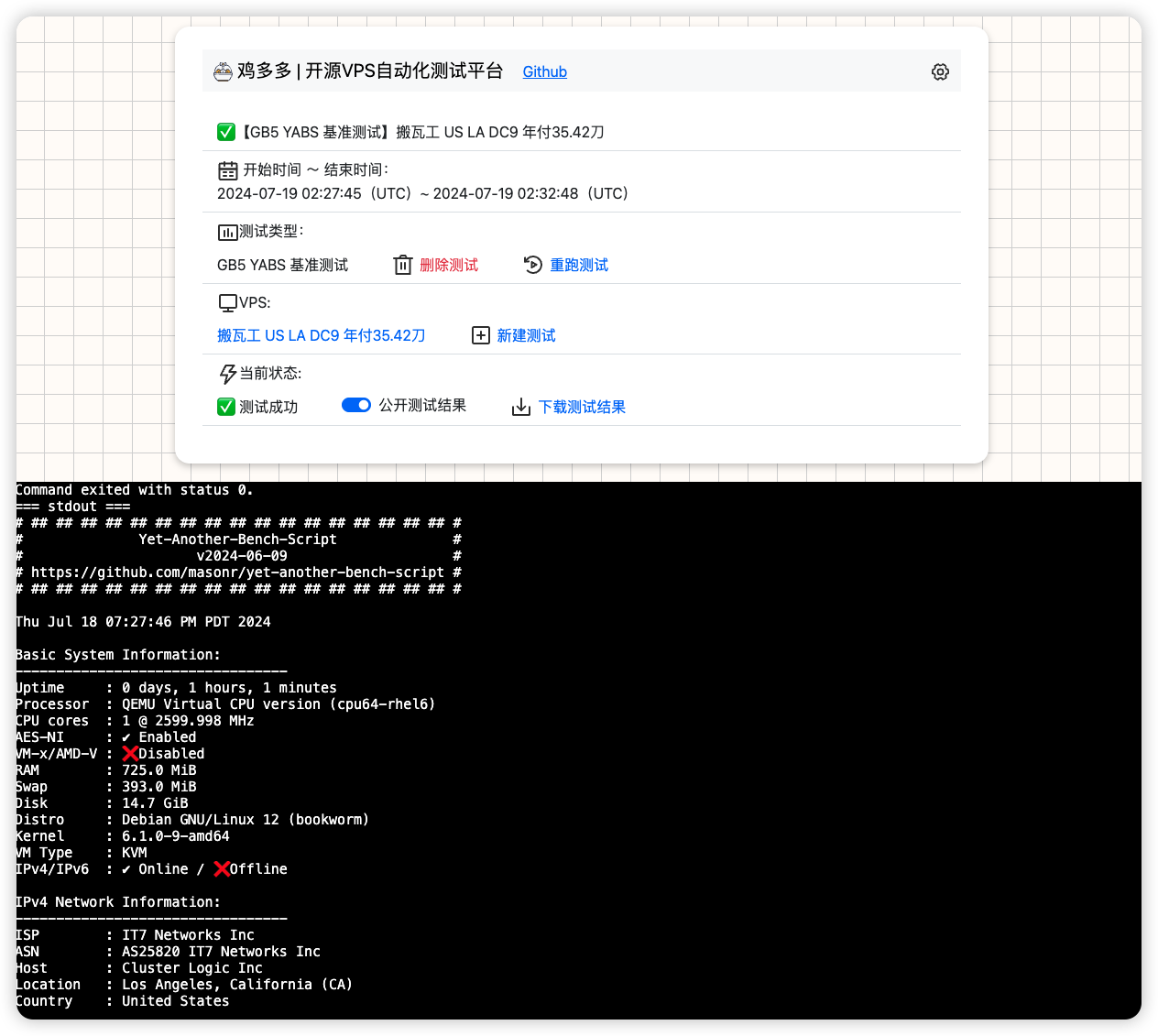The height and width of the screenshot is (1036, 1158).
Task: Select 删除测试 to delete the test
Action: [448, 265]
